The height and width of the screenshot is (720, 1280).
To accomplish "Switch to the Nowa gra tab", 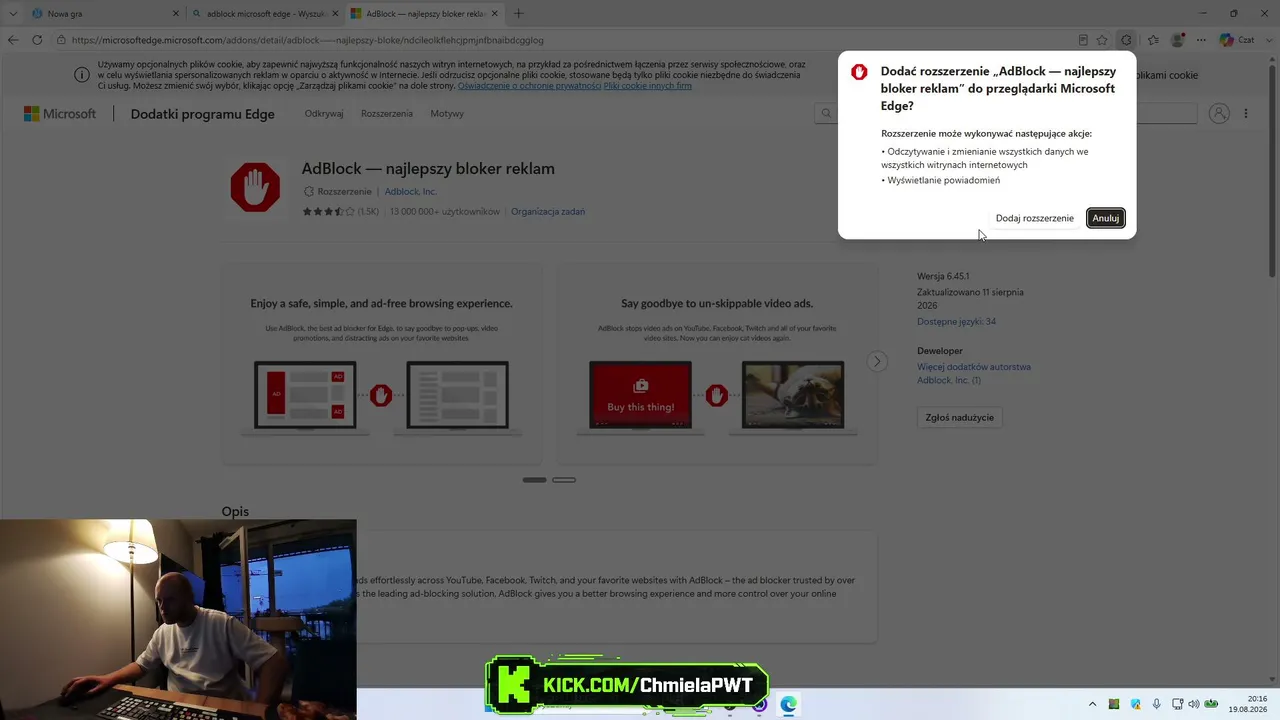I will [104, 14].
